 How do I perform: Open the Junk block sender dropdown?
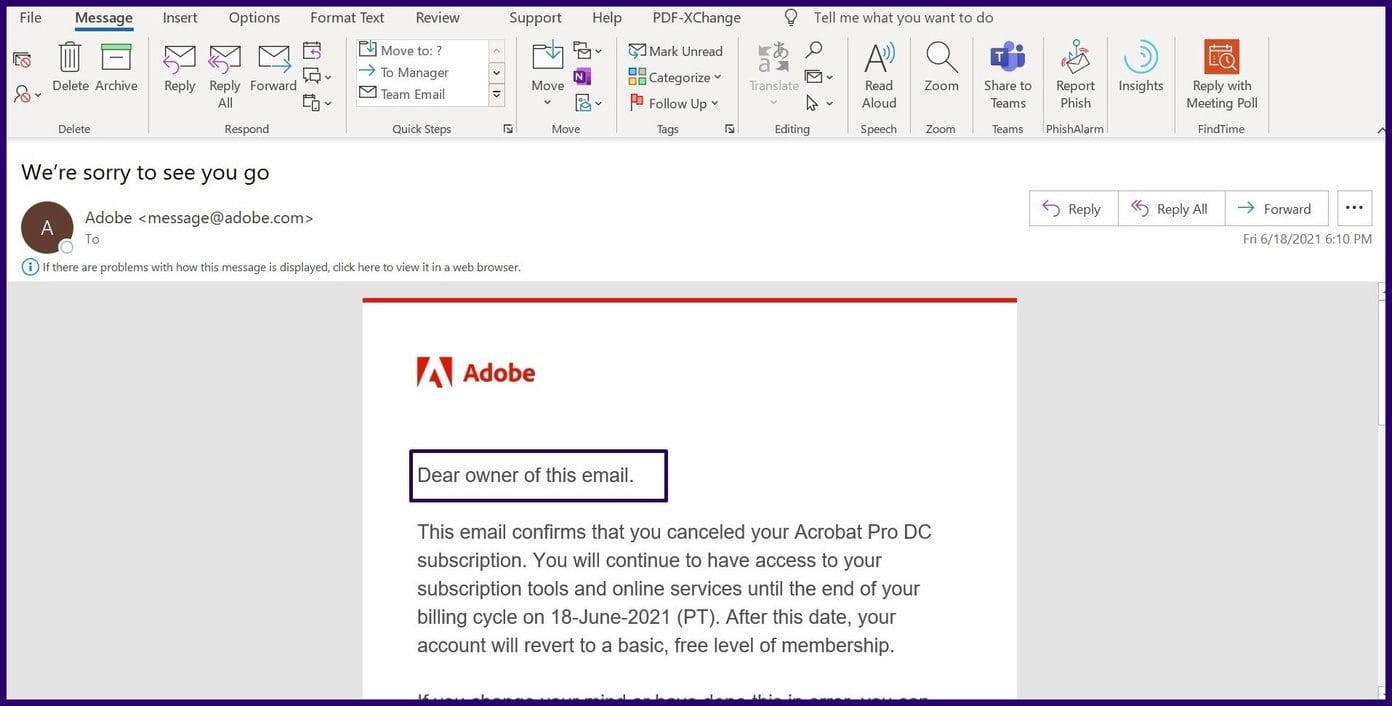point(27,94)
